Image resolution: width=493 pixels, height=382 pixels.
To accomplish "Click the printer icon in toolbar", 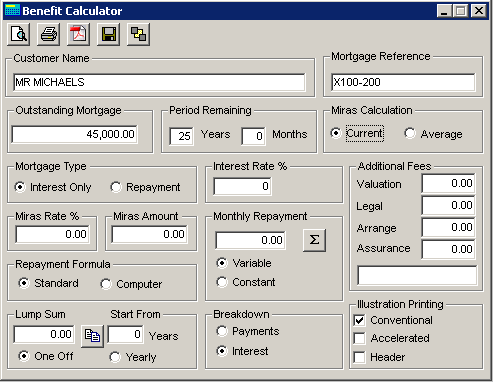I will pyautogui.click(x=49, y=34).
